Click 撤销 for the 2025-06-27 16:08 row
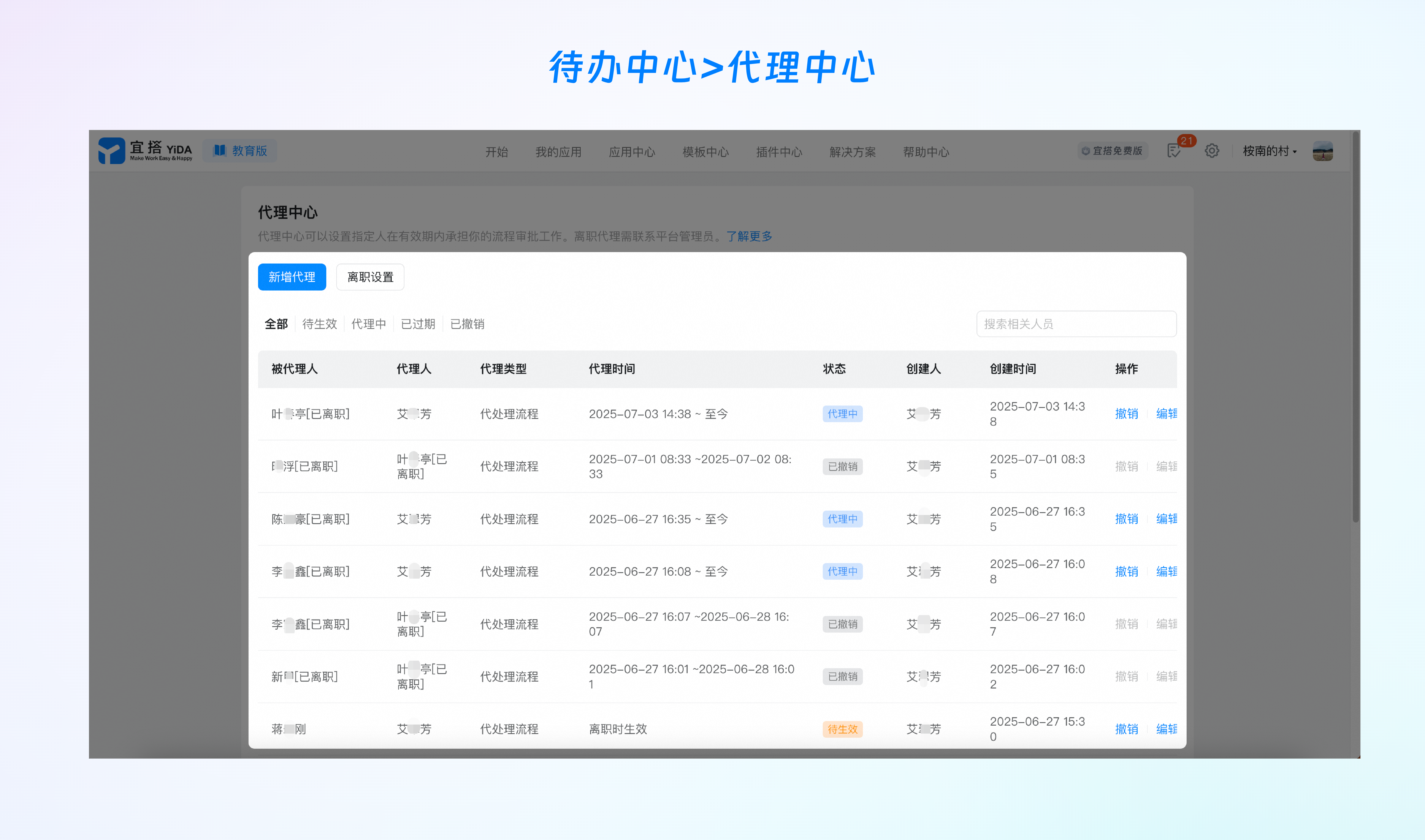Viewport: 1425px width, 840px height. tap(1126, 572)
